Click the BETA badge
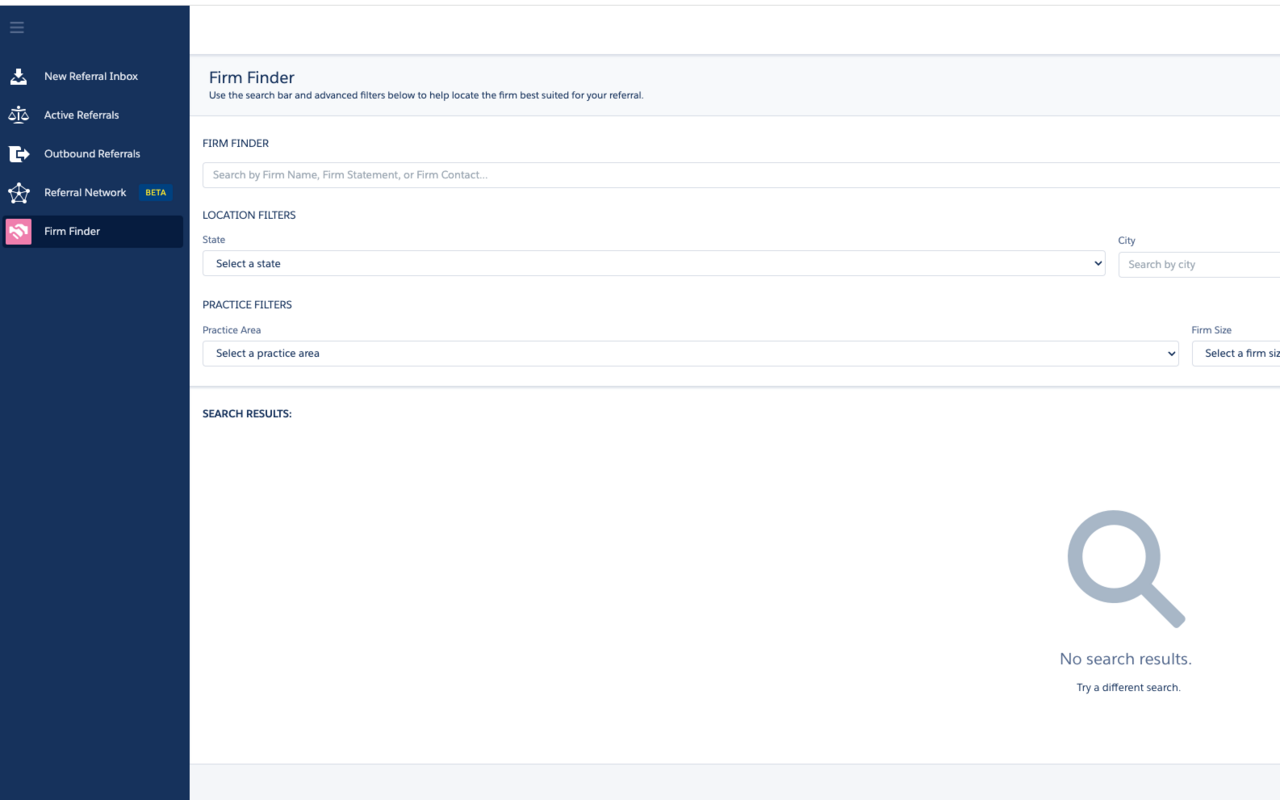Screen dimensions: 1280x800 click(x=156, y=193)
